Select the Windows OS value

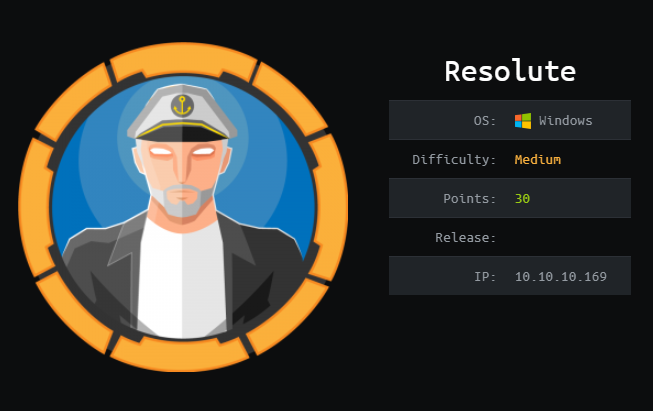coord(566,121)
